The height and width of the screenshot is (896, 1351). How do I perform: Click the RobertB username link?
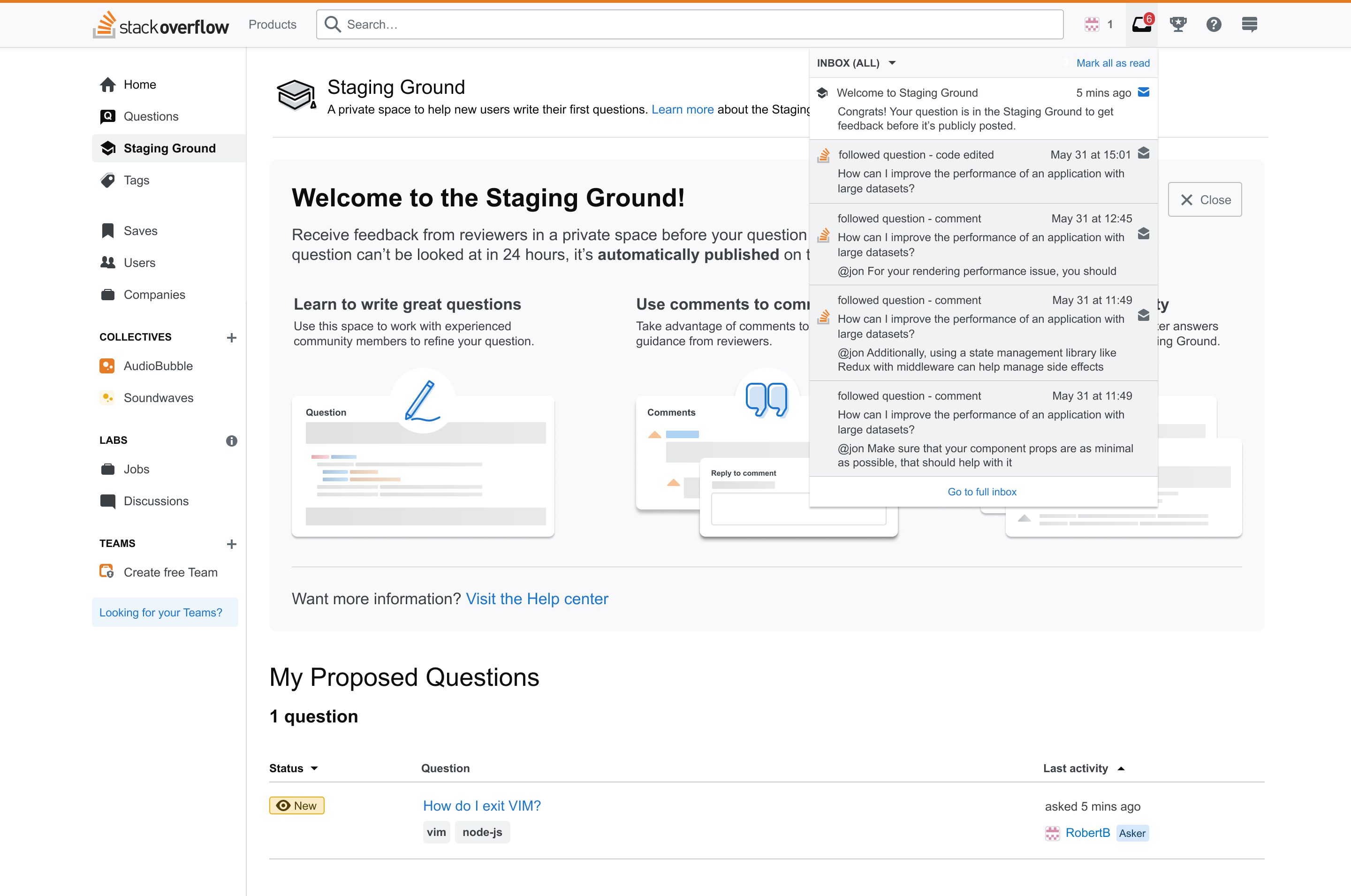(x=1087, y=833)
